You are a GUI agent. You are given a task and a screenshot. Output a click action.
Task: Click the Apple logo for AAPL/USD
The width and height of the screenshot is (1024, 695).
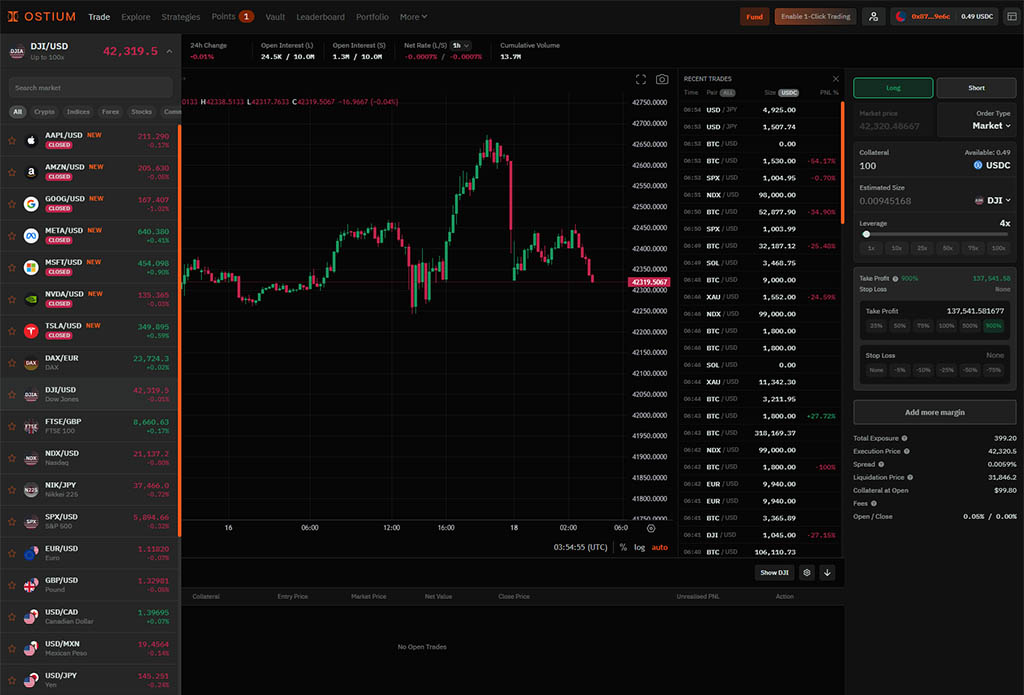[31, 140]
